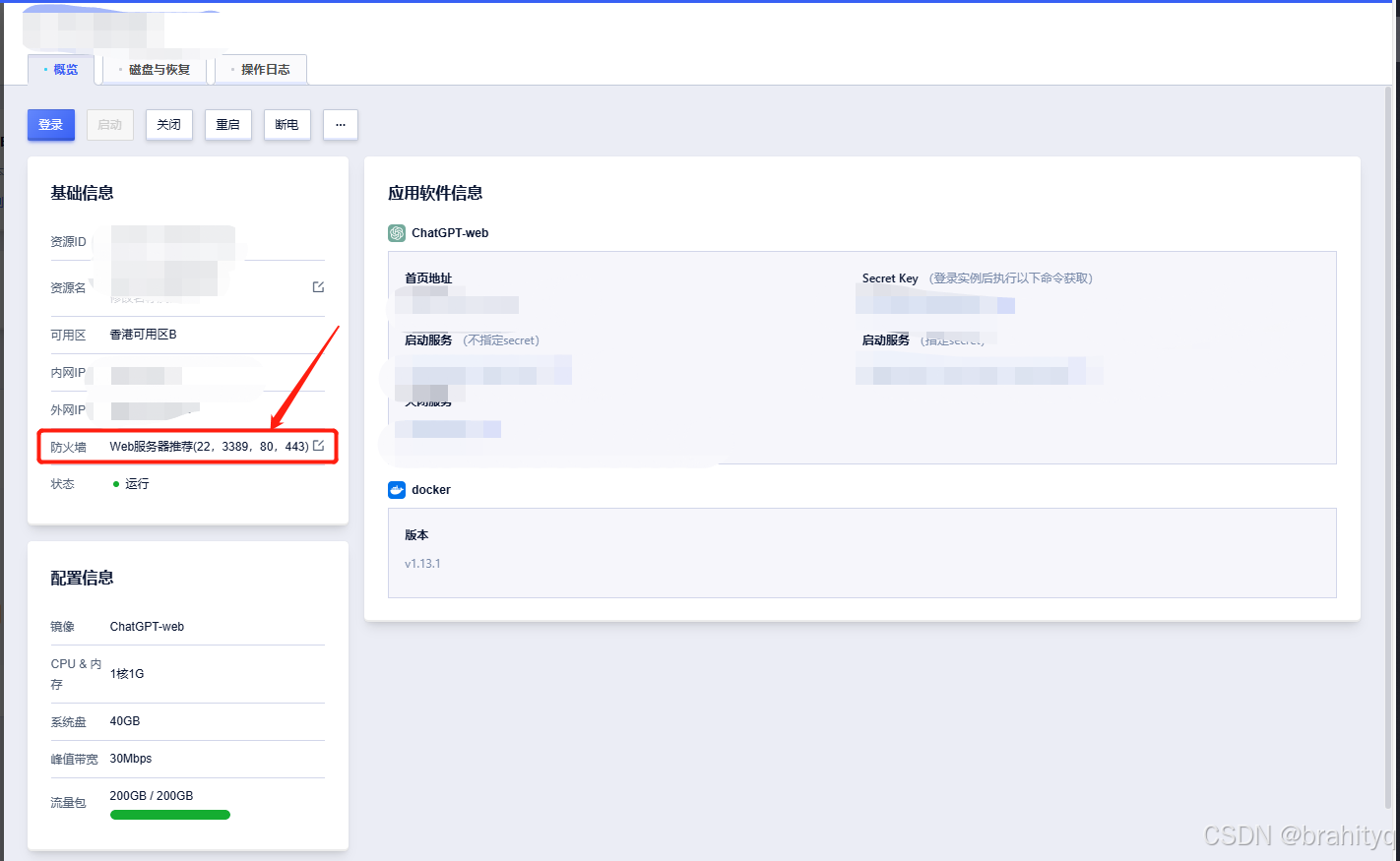Image resolution: width=1400 pixels, height=861 pixels.
Task: Click the 关闭 shutdown button
Action: (168, 124)
